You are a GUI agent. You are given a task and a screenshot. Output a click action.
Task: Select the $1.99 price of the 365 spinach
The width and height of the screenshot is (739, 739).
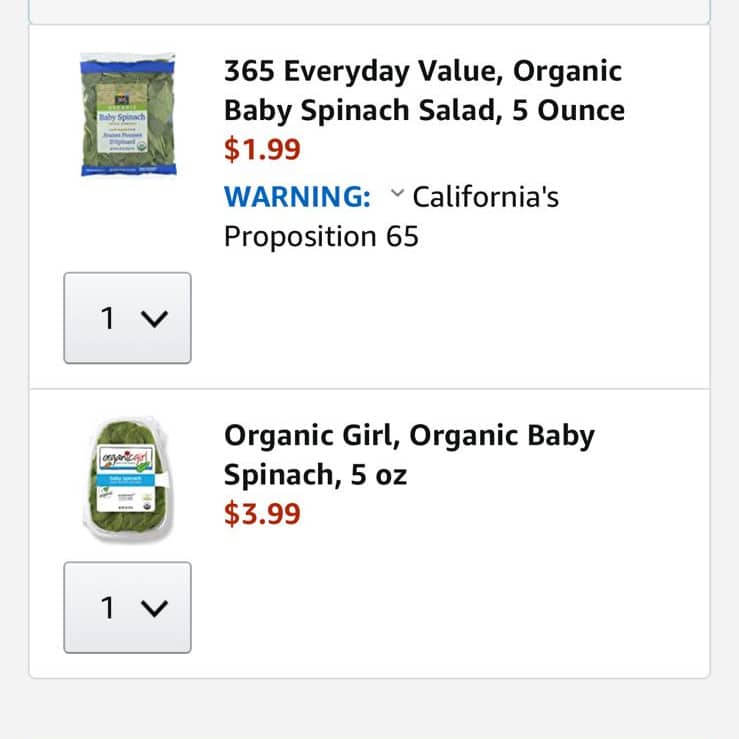[262, 149]
